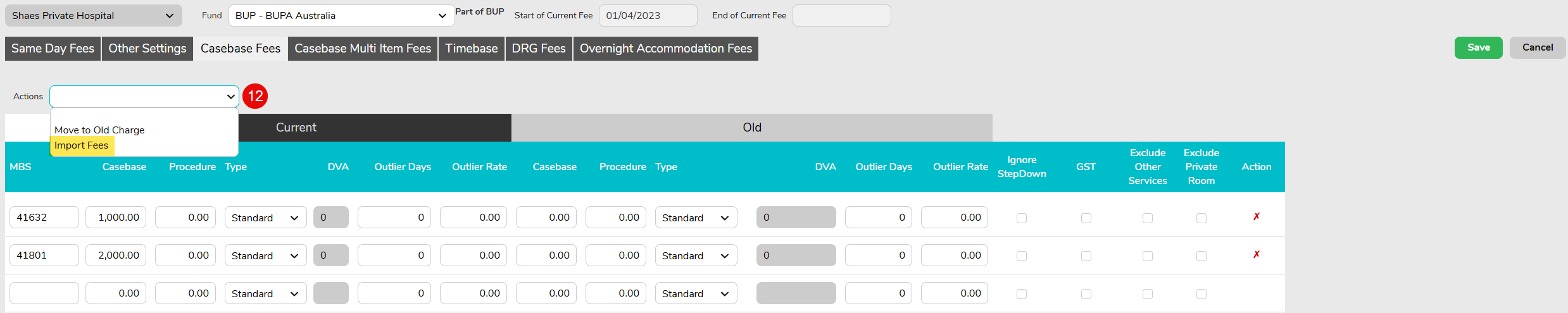Choose Import Fees from the Actions list

(82, 145)
